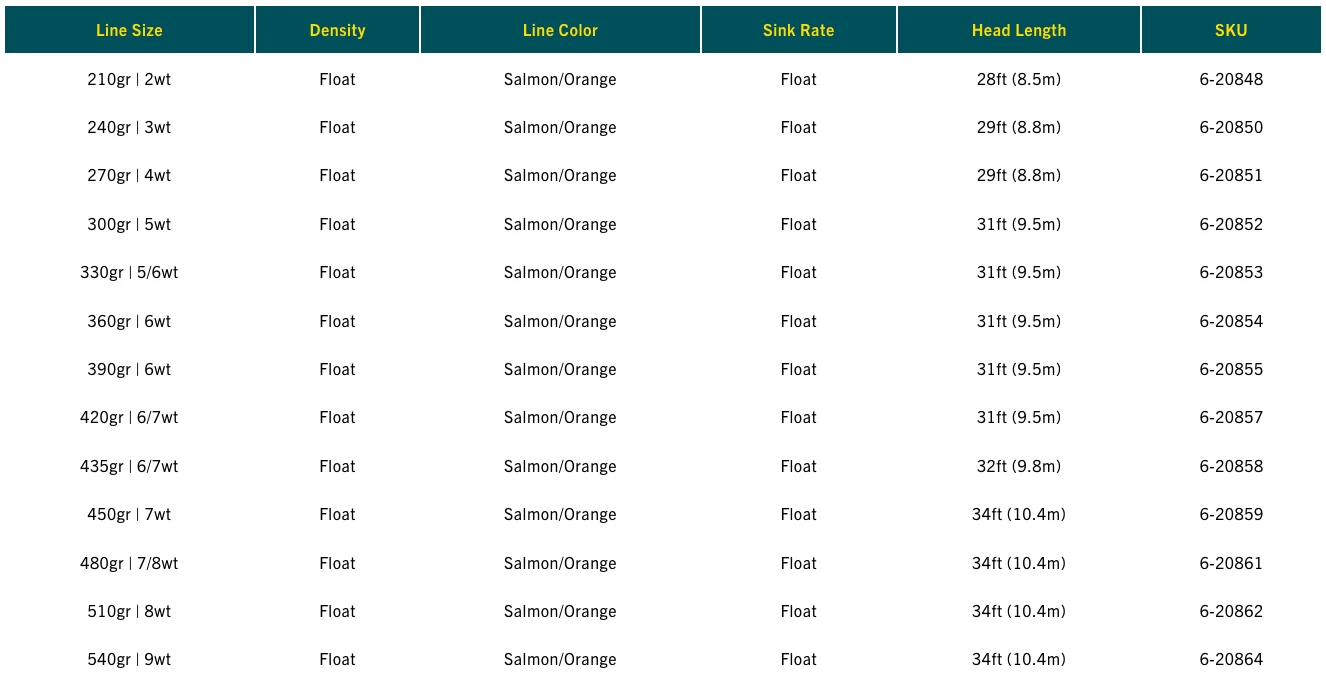
Task: Click the 330gr | 5/6wt line size cell
Action: pyautogui.click(x=129, y=272)
